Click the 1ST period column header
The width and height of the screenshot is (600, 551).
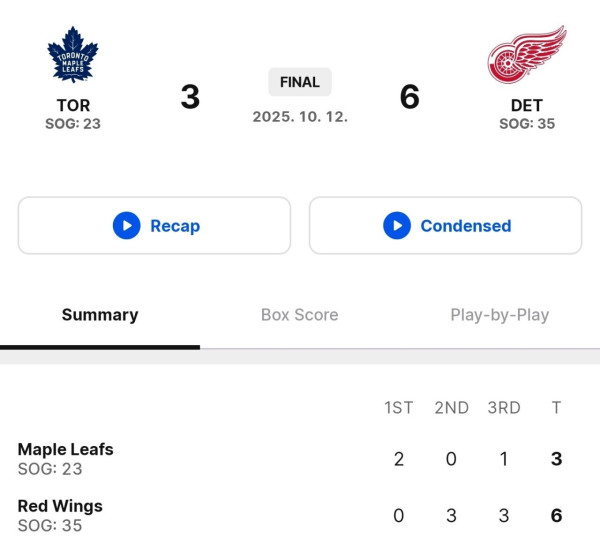pos(399,408)
